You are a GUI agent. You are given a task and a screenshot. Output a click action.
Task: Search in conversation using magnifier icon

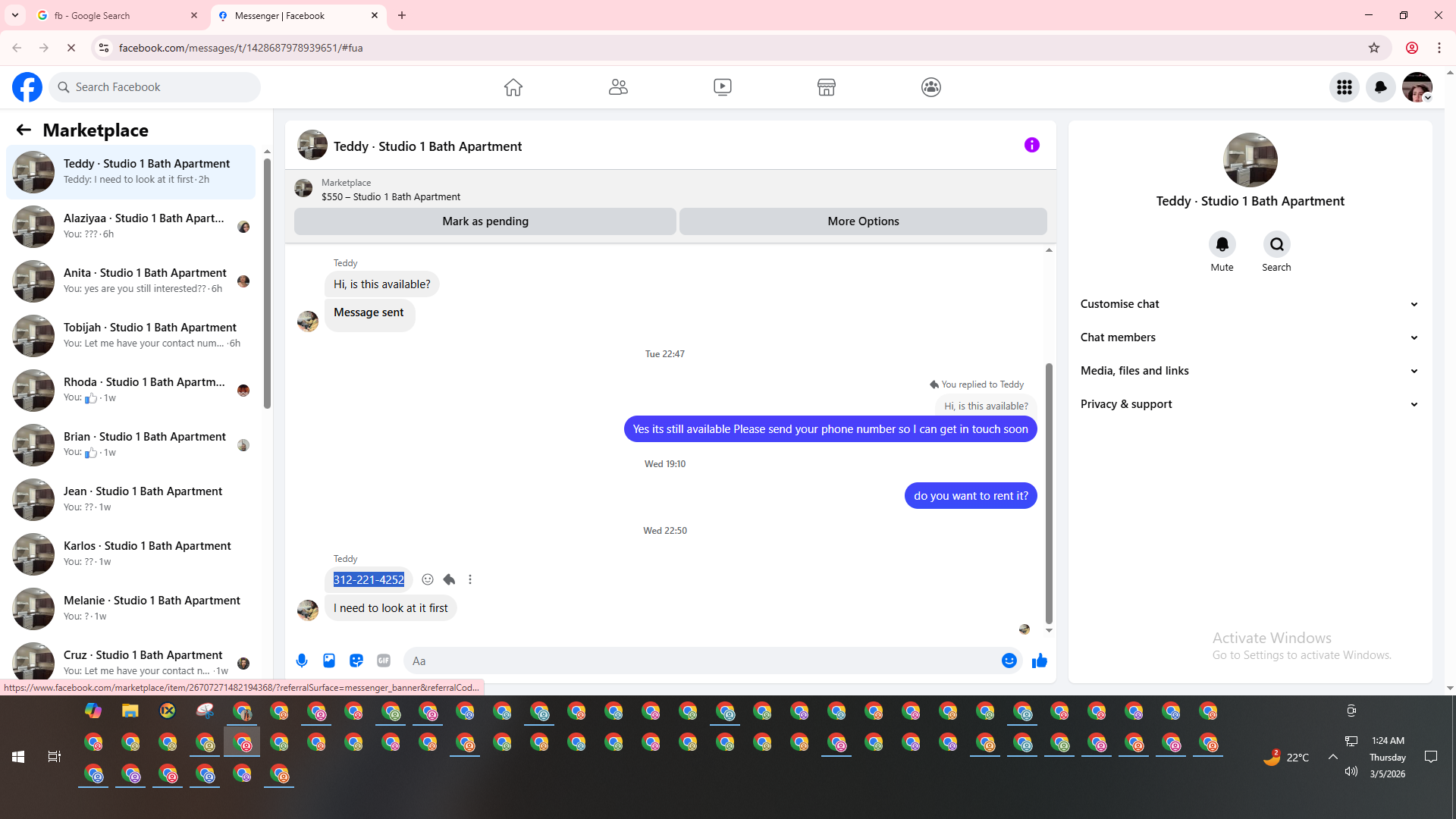coord(1277,244)
